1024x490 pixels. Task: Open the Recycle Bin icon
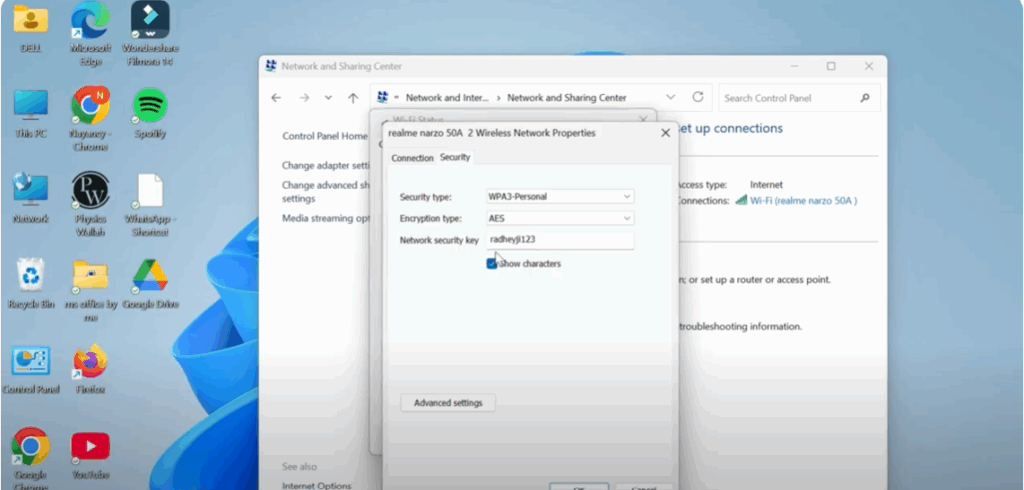click(30, 276)
